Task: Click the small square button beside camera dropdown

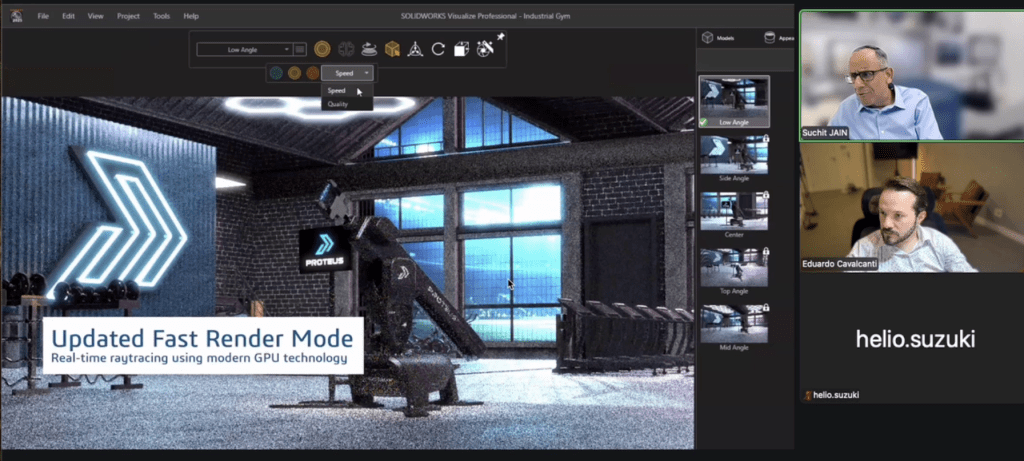Action: coord(301,48)
